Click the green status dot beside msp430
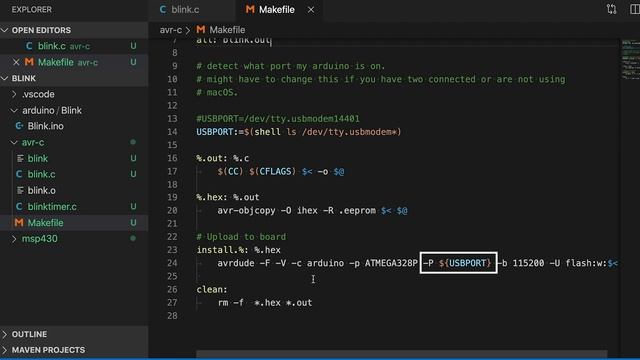This screenshot has height=360, width=640. 133,239
